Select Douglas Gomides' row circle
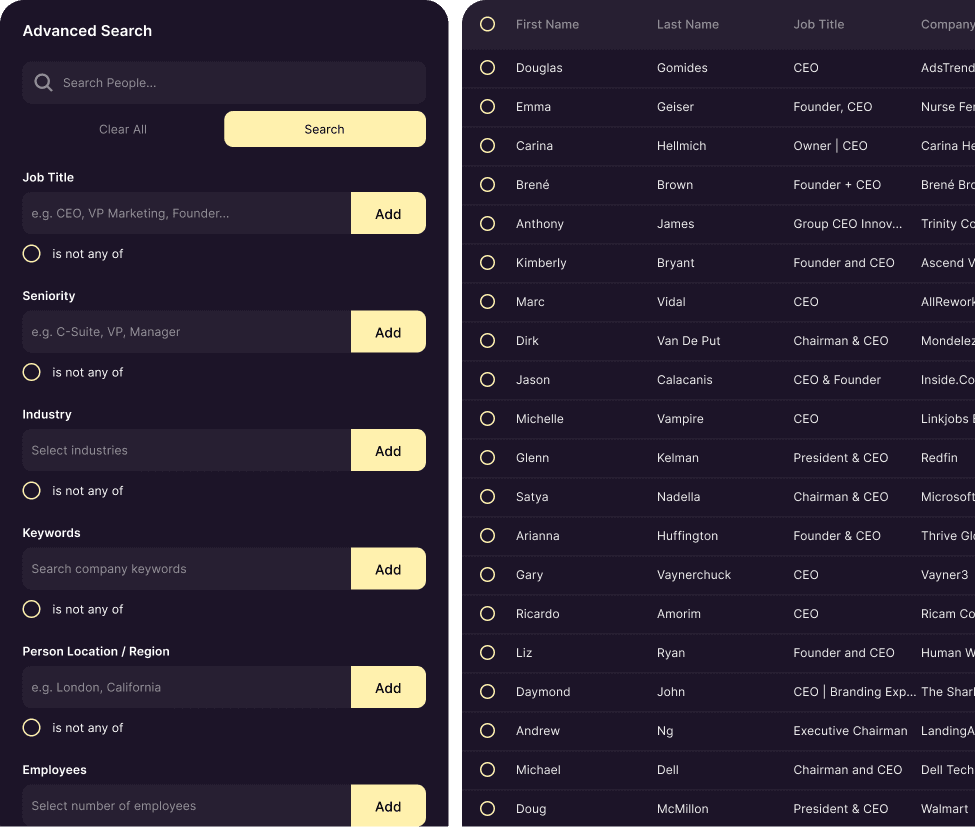 pyautogui.click(x=487, y=68)
